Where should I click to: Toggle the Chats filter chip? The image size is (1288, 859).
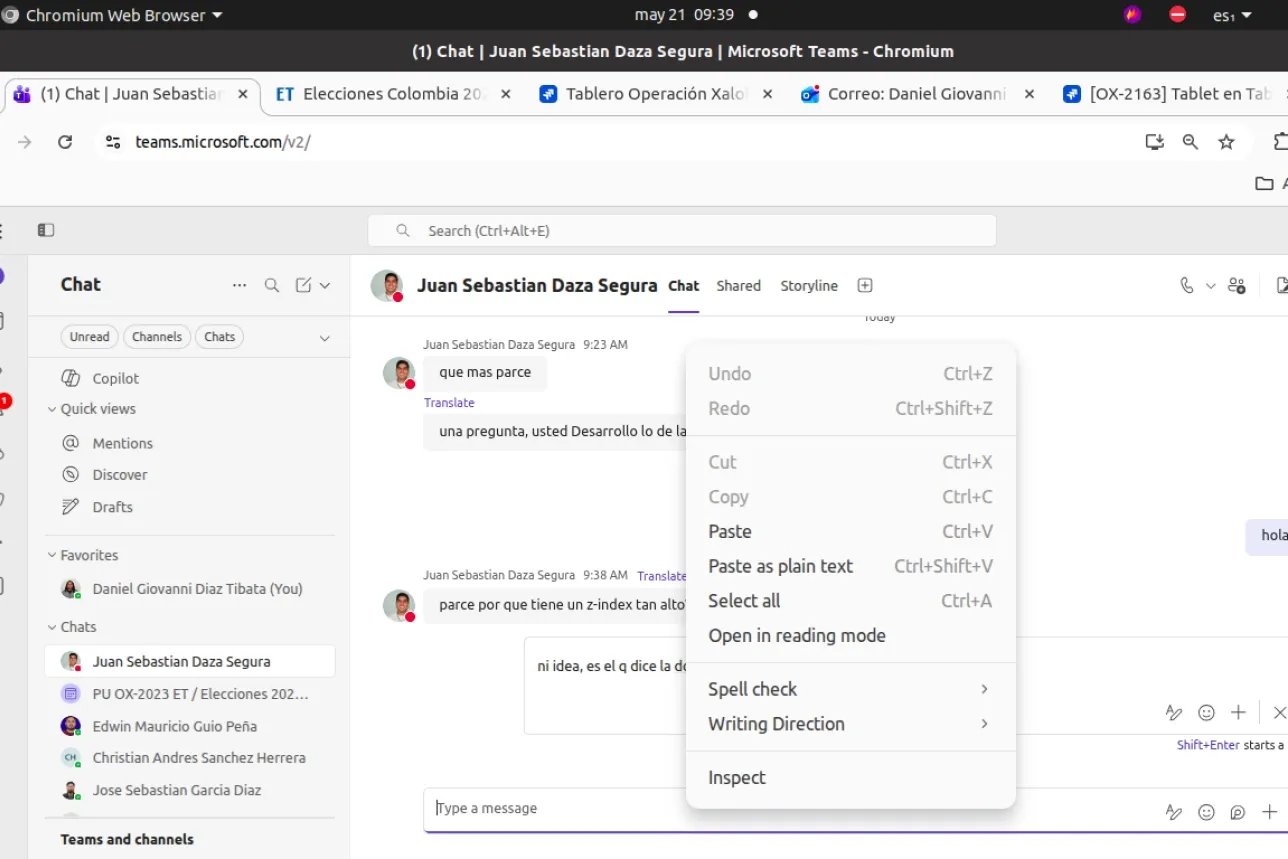(x=219, y=337)
